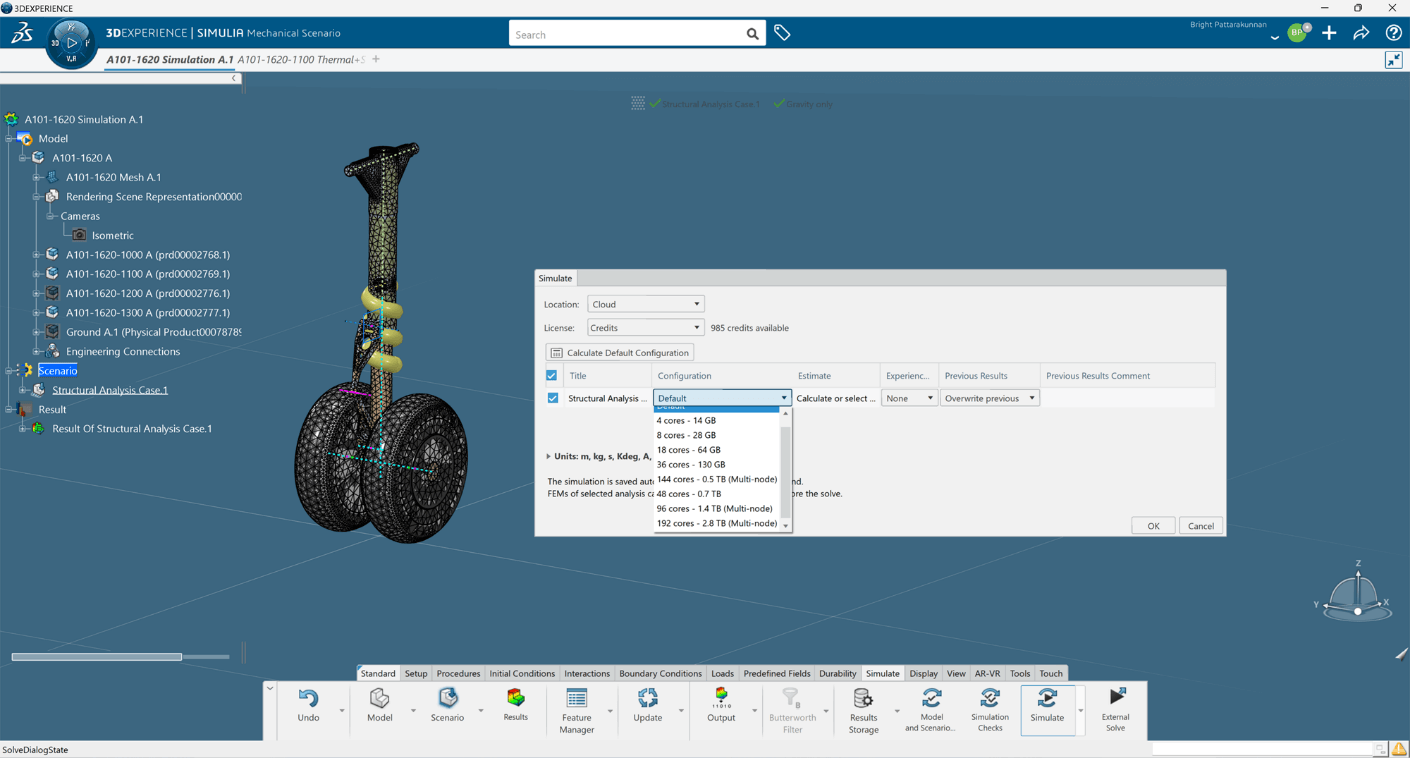This screenshot has width=1410, height=758.
Task: Click the Share arrow icon
Action: tap(1361, 33)
